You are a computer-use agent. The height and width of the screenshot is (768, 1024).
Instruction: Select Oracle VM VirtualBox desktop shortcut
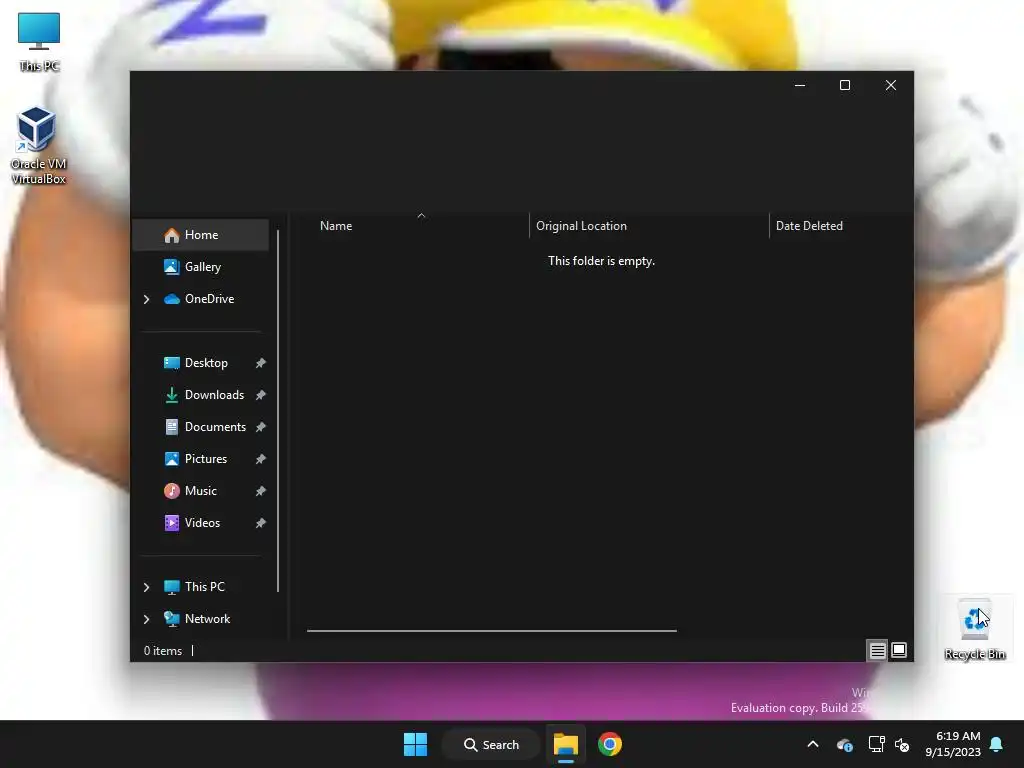click(38, 146)
